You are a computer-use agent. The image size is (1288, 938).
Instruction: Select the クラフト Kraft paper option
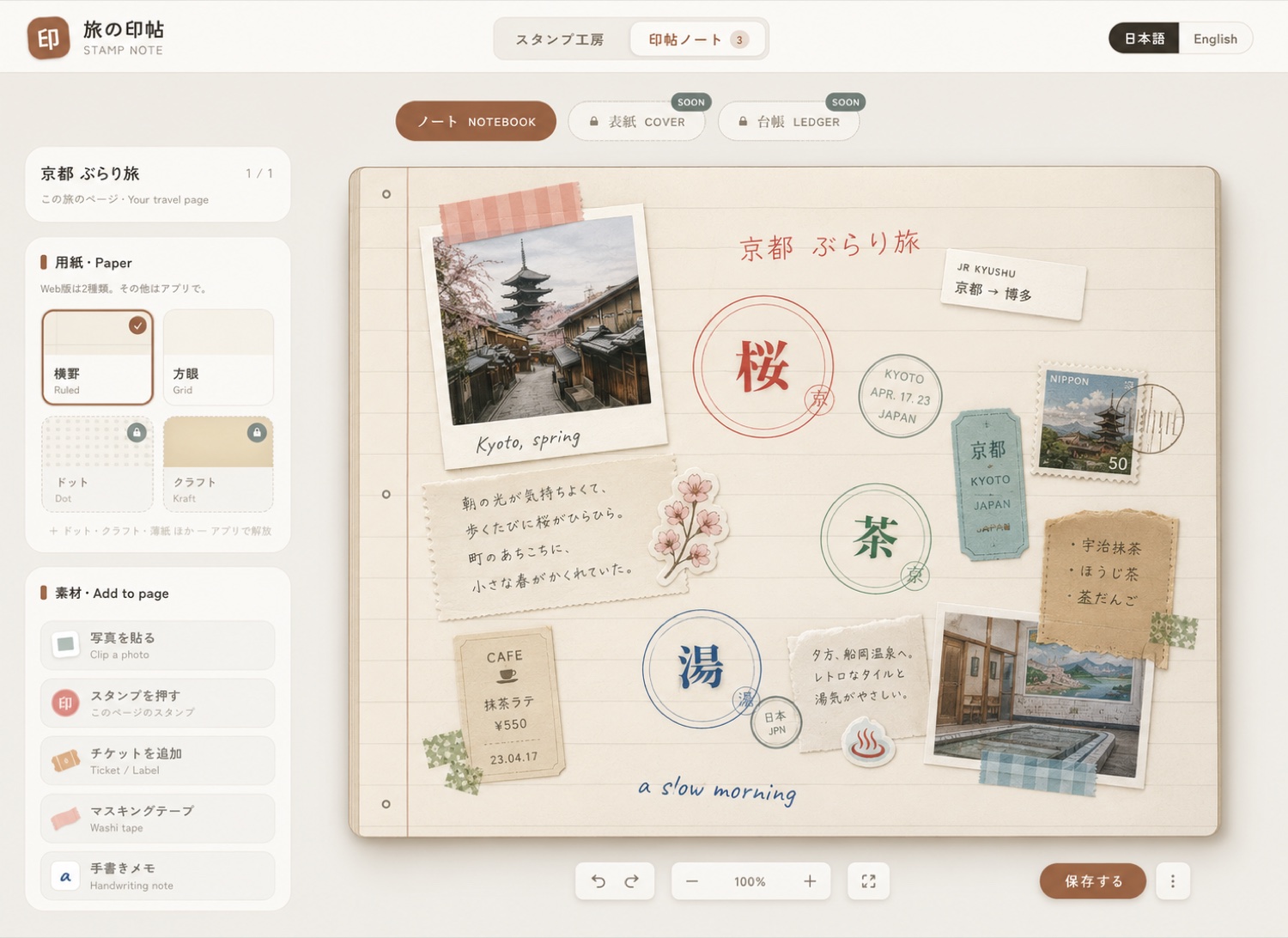[x=218, y=465]
